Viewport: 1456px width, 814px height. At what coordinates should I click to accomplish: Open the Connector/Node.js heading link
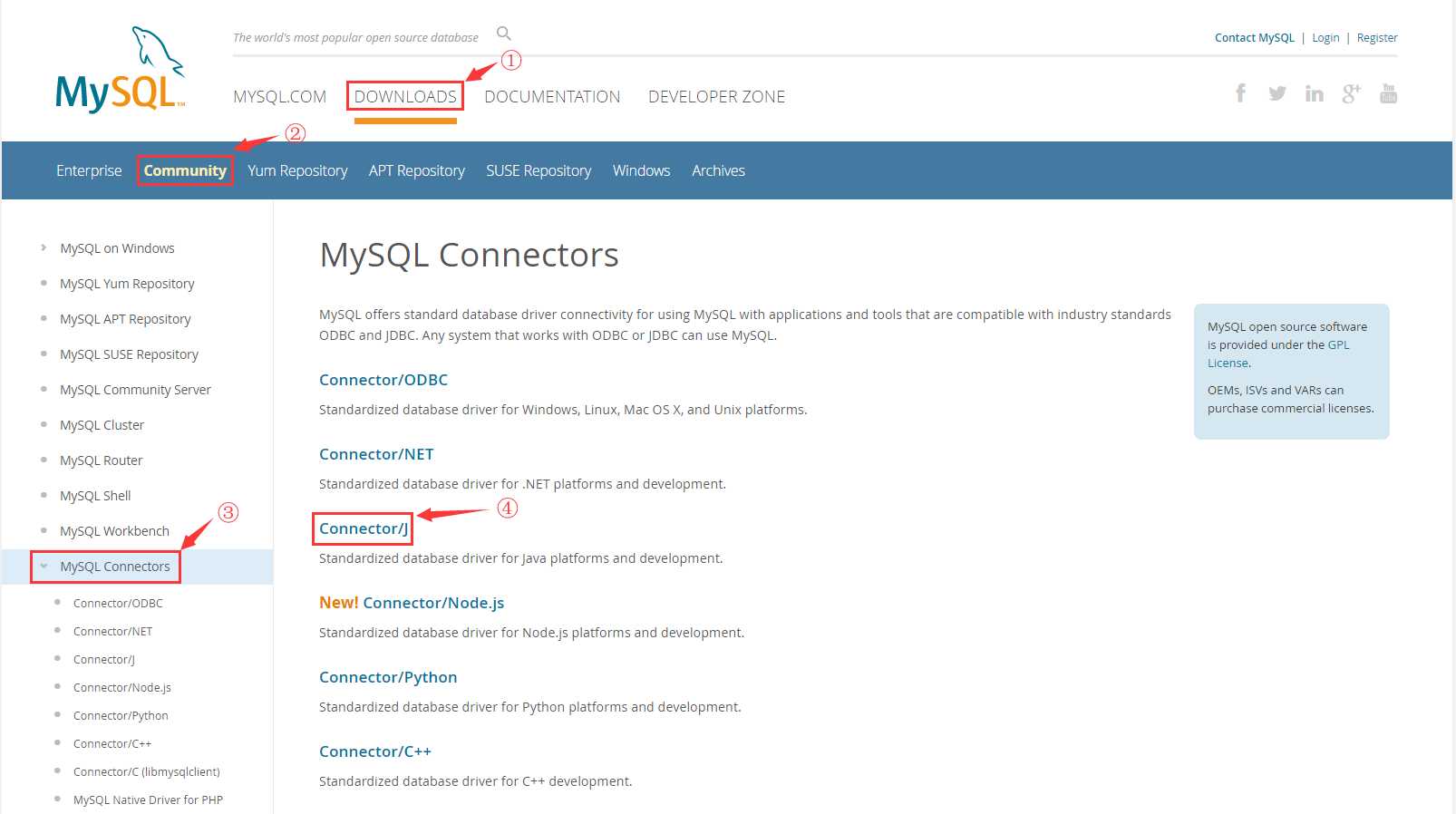(x=433, y=603)
